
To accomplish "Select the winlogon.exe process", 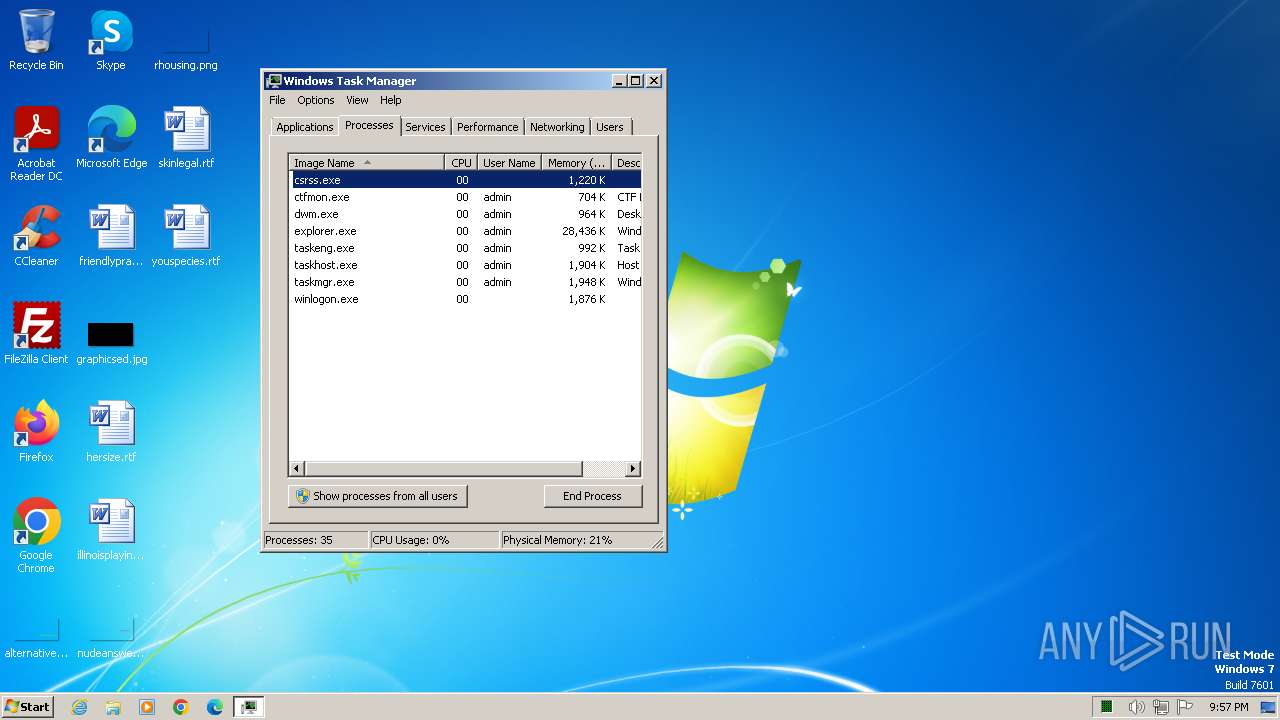I will [x=465, y=299].
